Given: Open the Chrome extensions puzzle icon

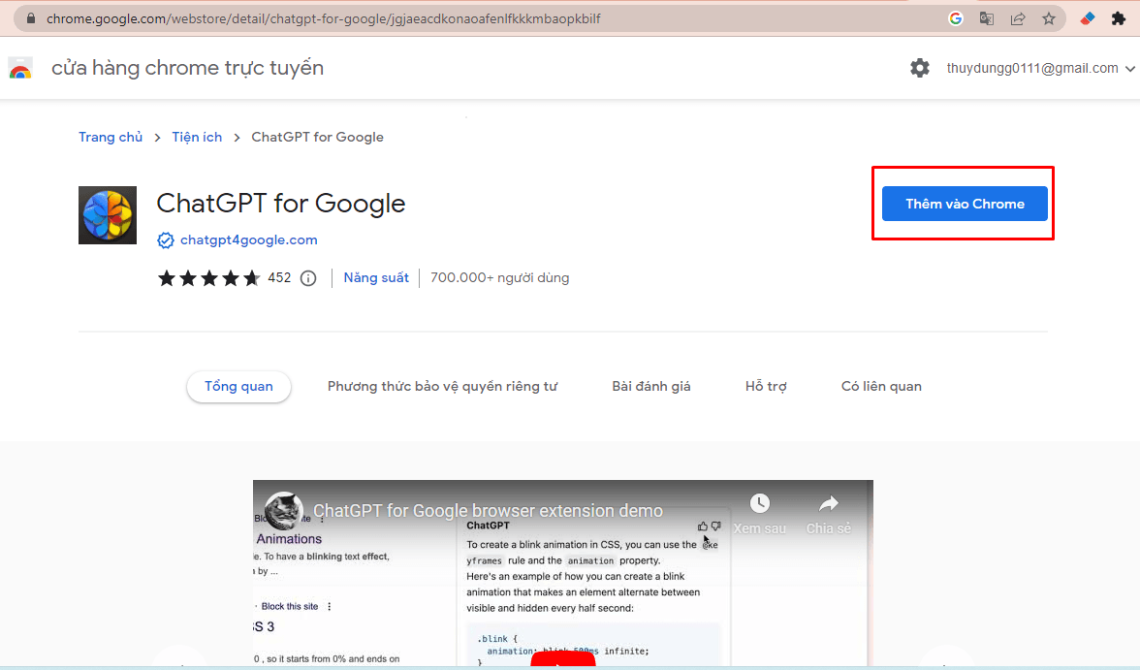Looking at the screenshot, I should (x=1119, y=18).
